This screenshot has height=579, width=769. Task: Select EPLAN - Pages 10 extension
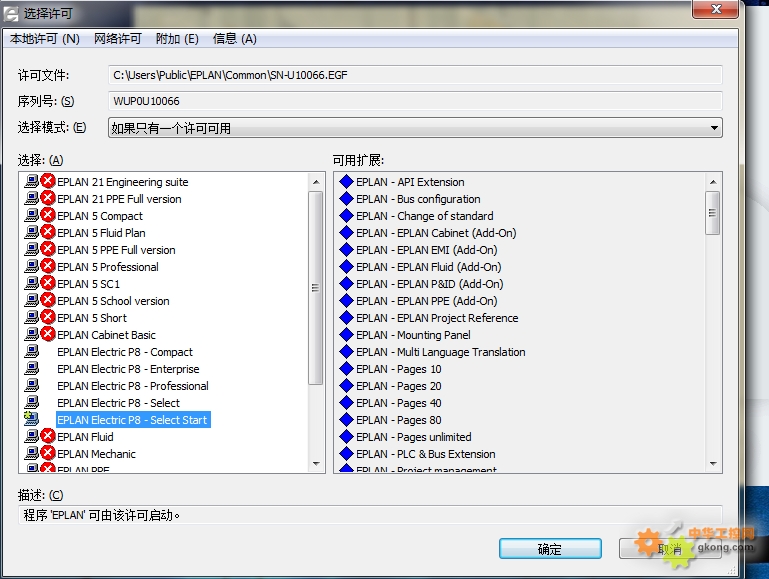(x=398, y=369)
